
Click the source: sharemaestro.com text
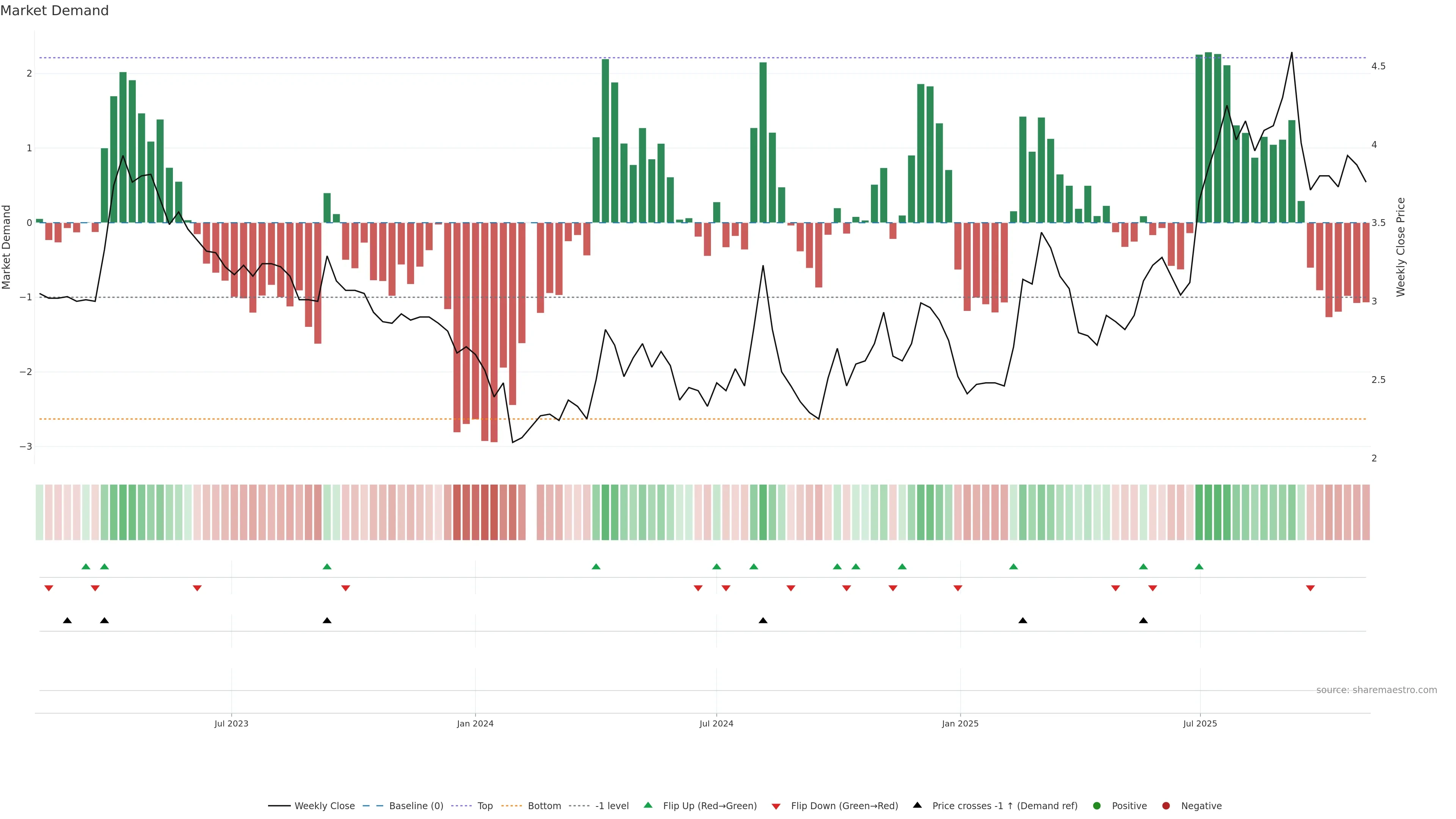pyautogui.click(x=1376, y=690)
